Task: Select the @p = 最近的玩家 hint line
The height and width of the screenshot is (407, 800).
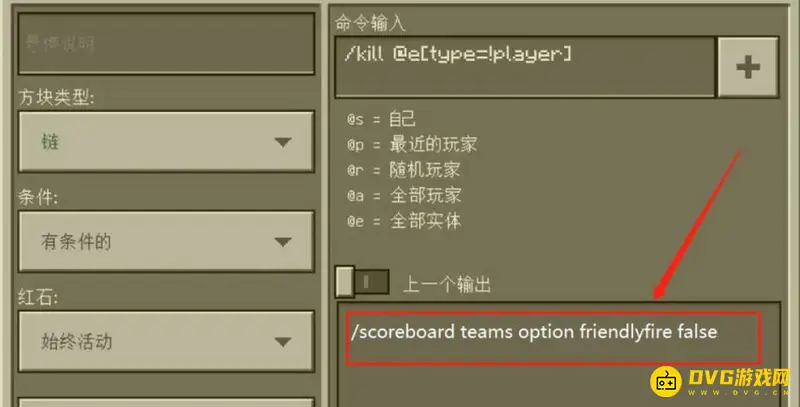Action: pyautogui.click(x=412, y=144)
